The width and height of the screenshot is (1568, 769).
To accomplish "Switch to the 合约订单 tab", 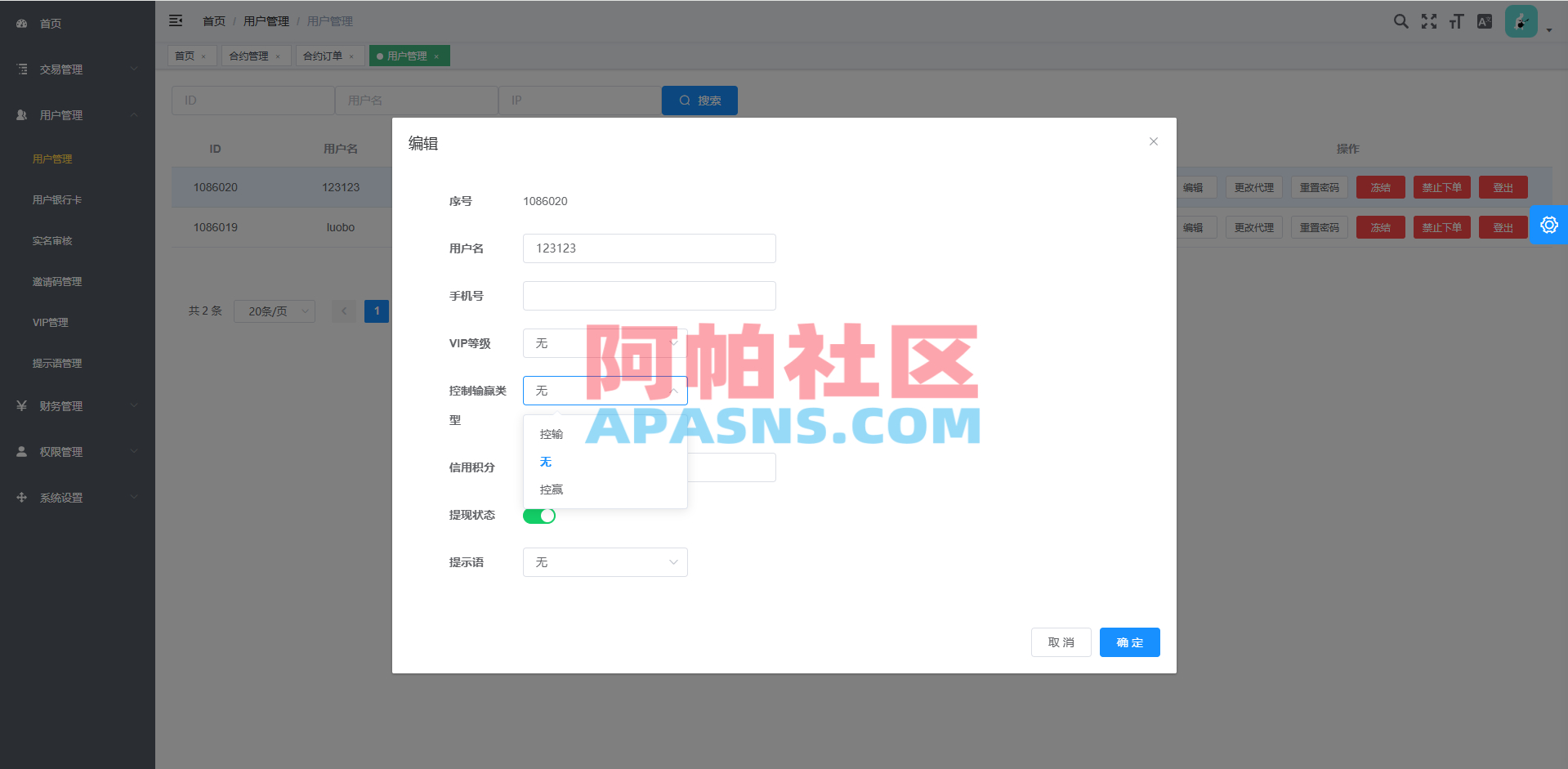I will click(324, 55).
